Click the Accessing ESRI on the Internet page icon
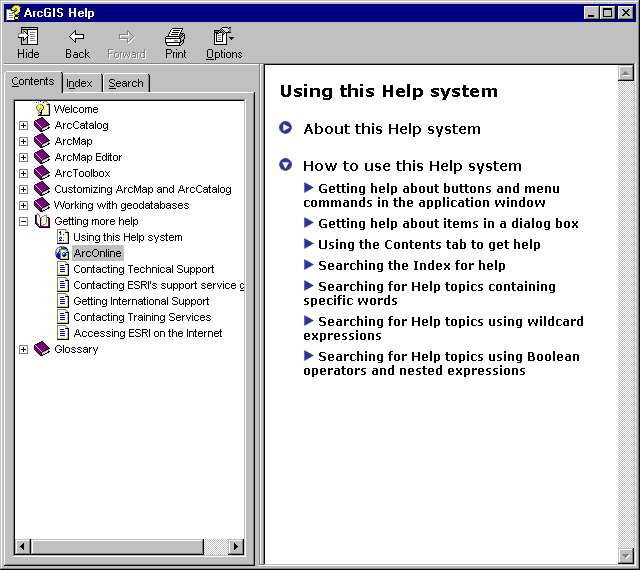 (63, 333)
